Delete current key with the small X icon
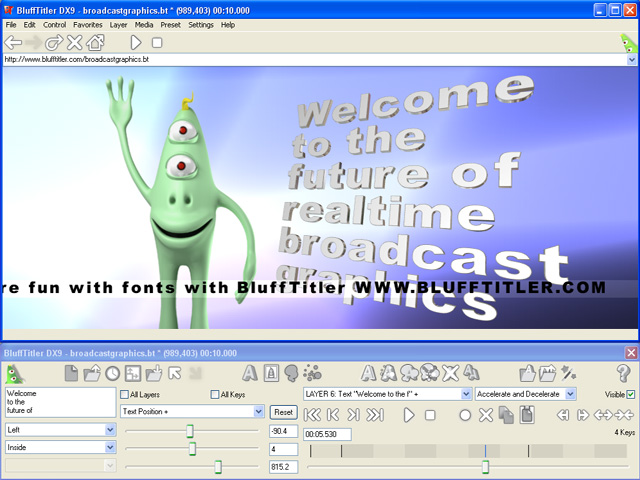Screen dimensions: 640x480 coord(486,416)
